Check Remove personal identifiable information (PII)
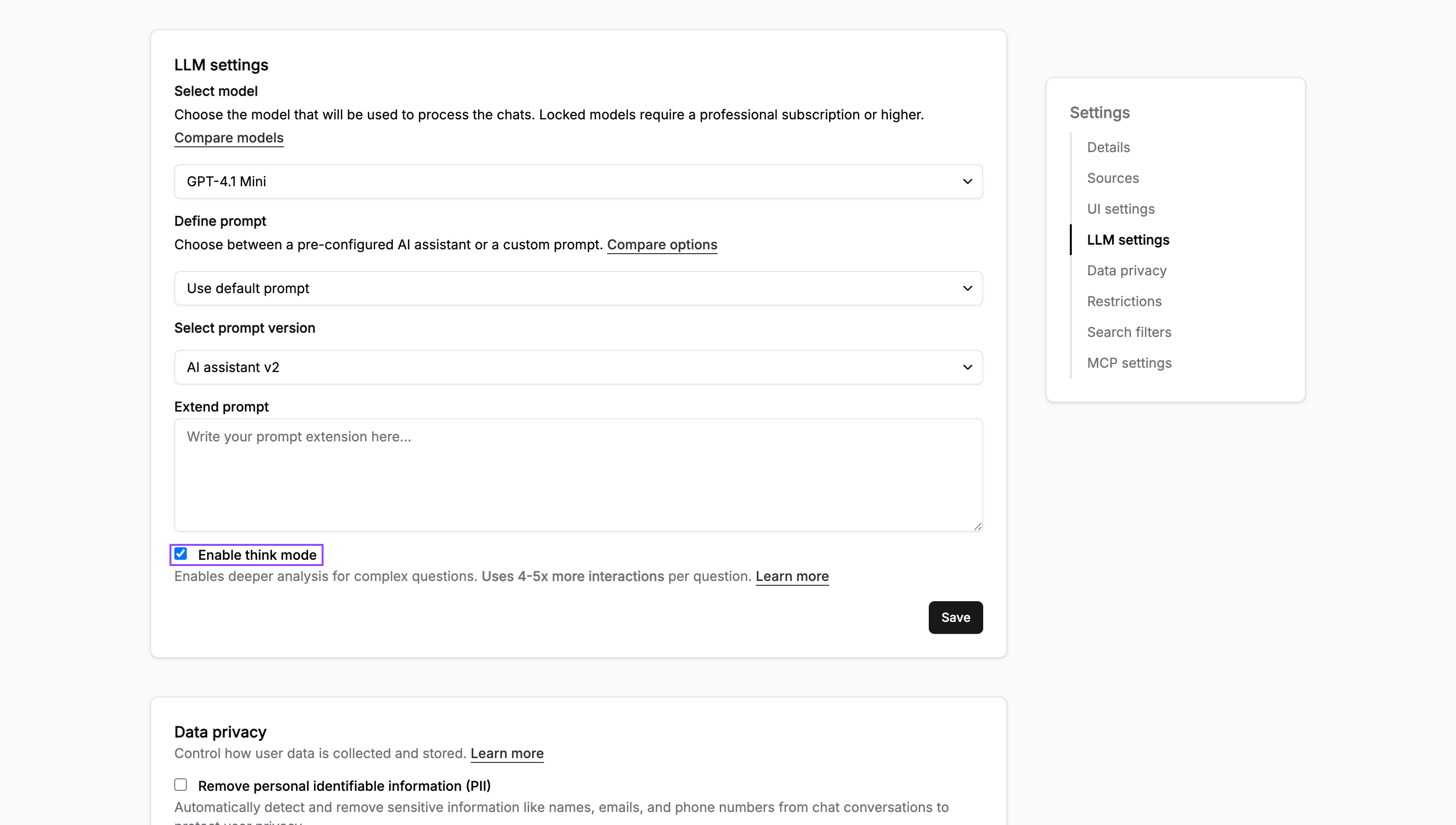Screen dimensions: 1456x825 [x=180, y=784]
